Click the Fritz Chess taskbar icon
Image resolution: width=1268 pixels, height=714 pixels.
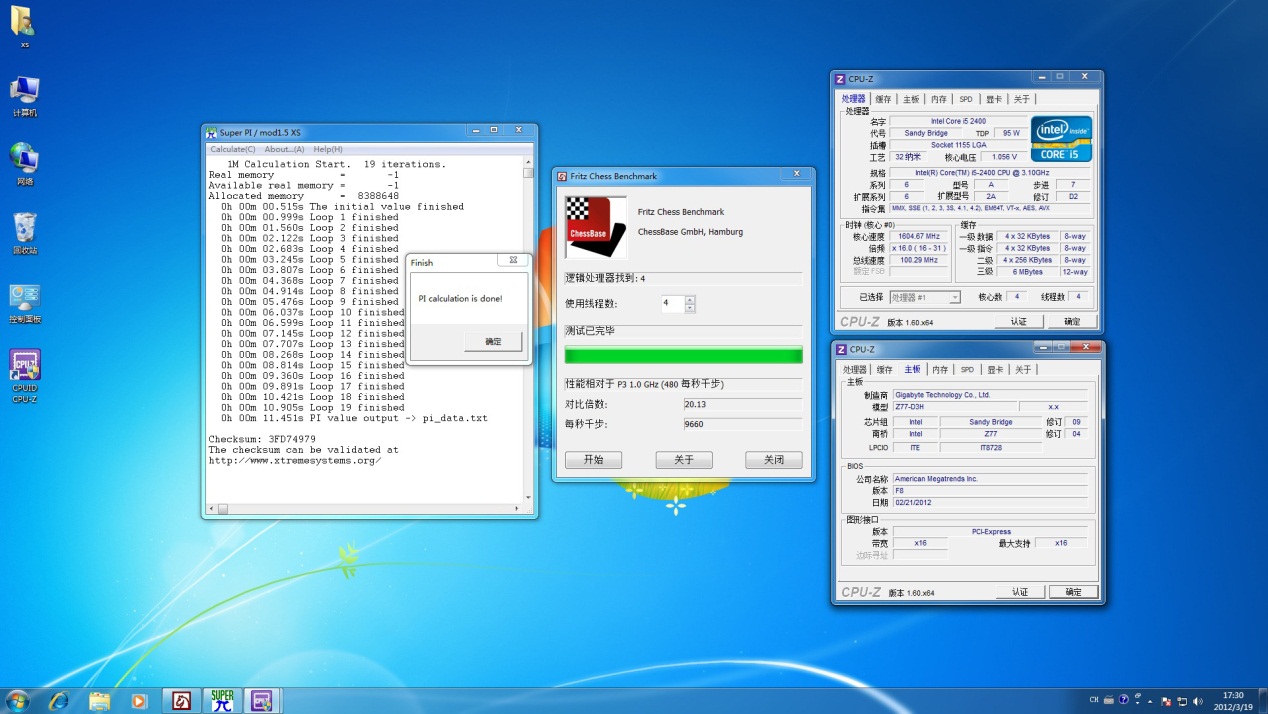pos(181,700)
